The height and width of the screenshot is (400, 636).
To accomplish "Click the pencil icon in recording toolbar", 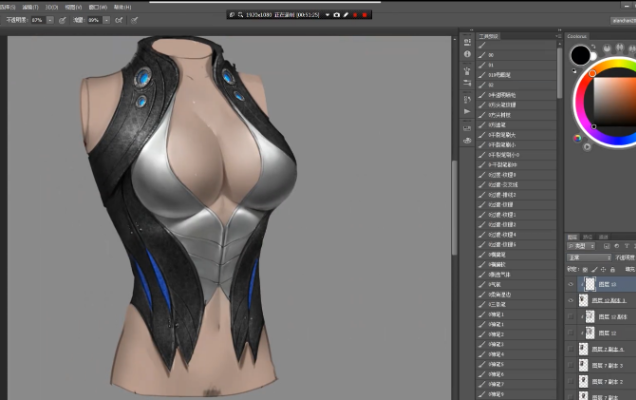I will tap(344, 15).
